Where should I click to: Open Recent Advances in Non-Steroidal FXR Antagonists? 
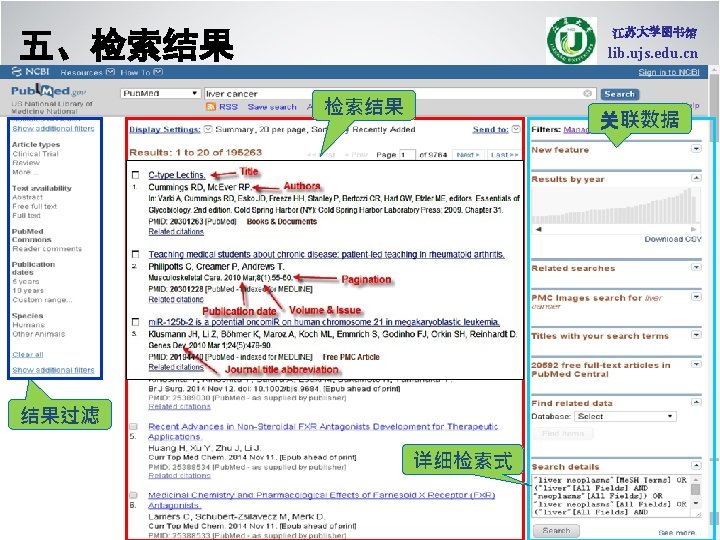click(x=323, y=432)
